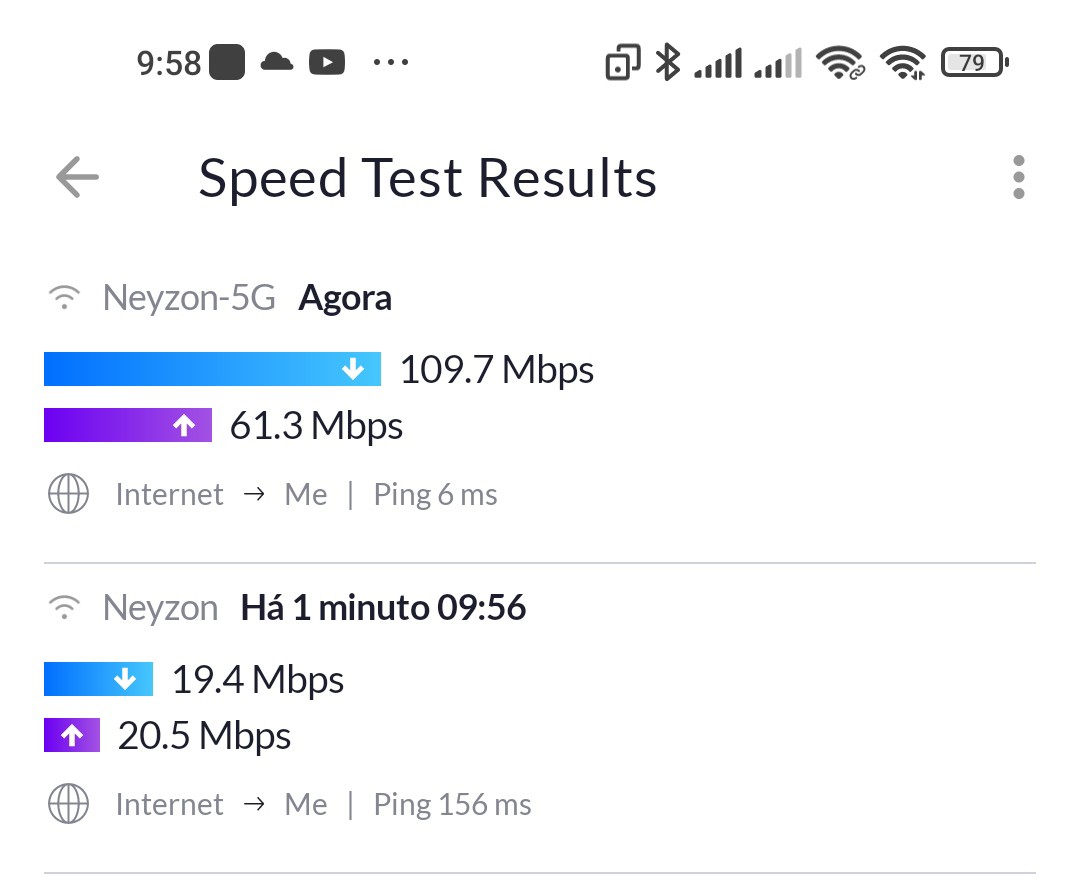Click the Neyzon-5G Wi-Fi icon

click(x=65, y=298)
